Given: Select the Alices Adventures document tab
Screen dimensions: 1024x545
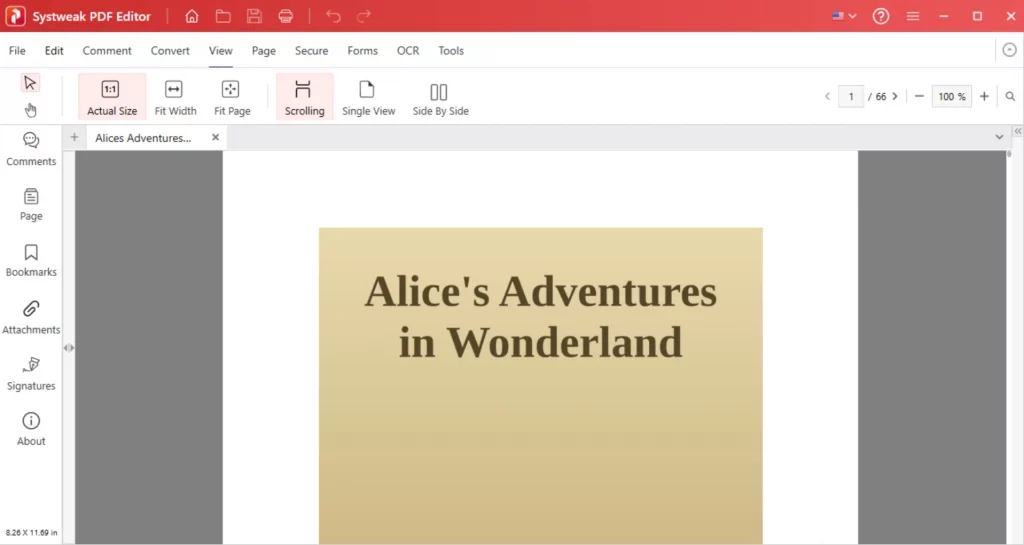Looking at the screenshot, I should tap(144, 138).
